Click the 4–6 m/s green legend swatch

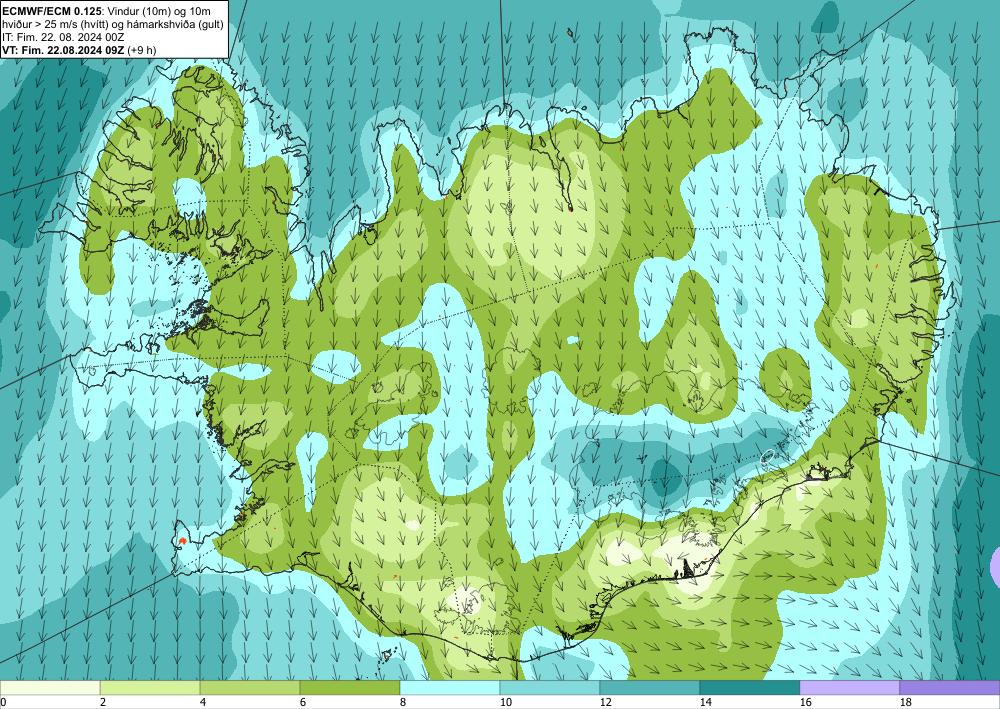250,688
